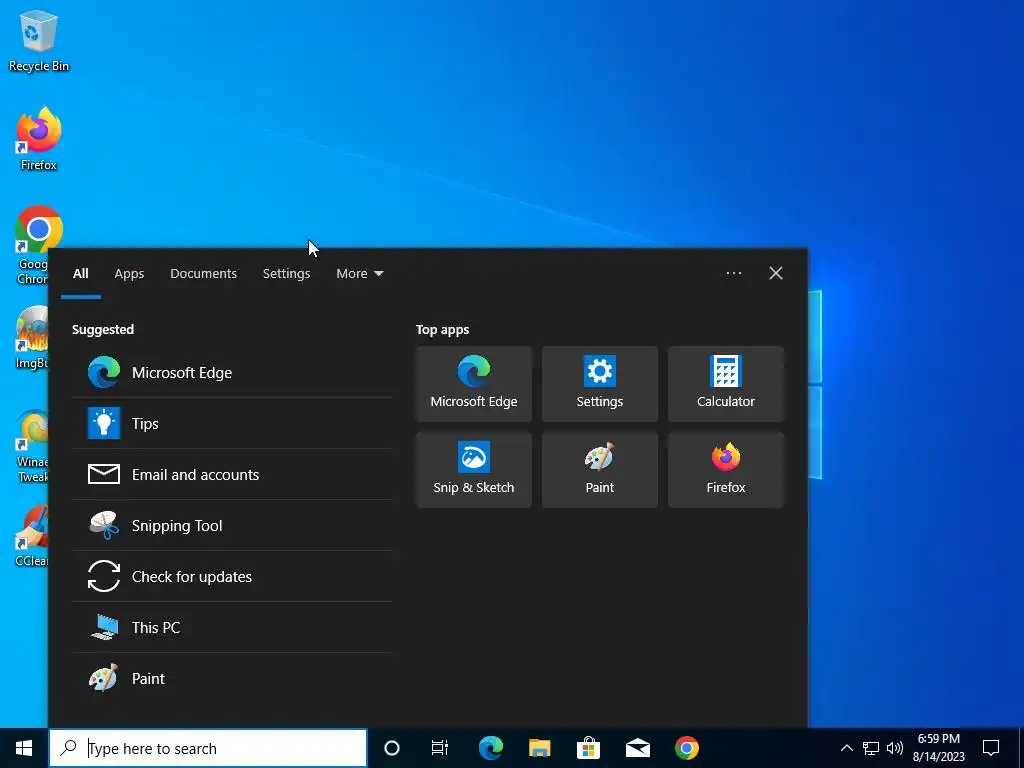Open Microsoft Store from the taskbar
The height and width of the screenshot is (768, 1024).
pyautogui.click(x=588, y=748)
